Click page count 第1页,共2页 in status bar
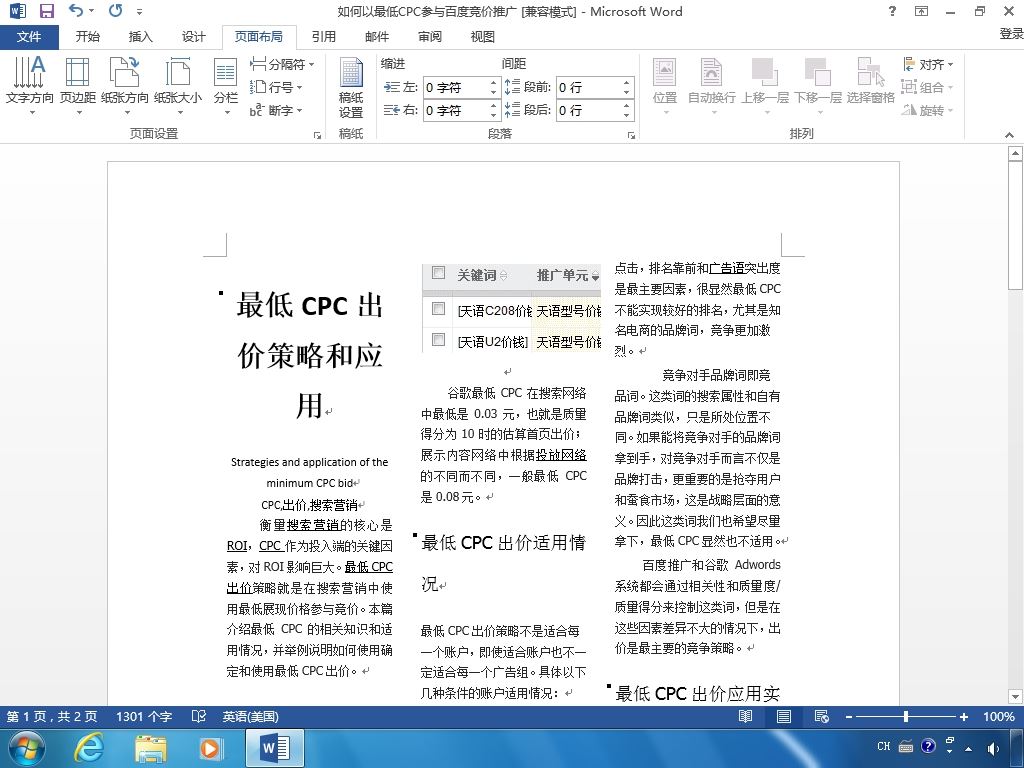The image size is (1024, 768). point(52,716)
